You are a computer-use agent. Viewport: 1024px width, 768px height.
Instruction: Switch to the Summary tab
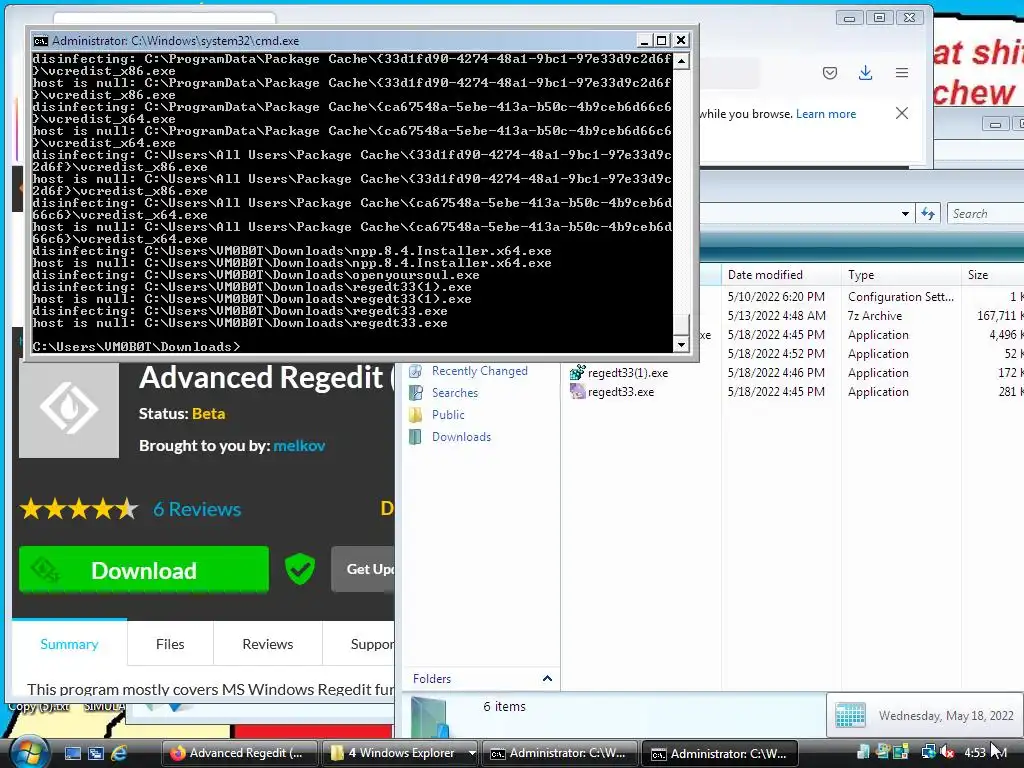[x=69, y=644]
